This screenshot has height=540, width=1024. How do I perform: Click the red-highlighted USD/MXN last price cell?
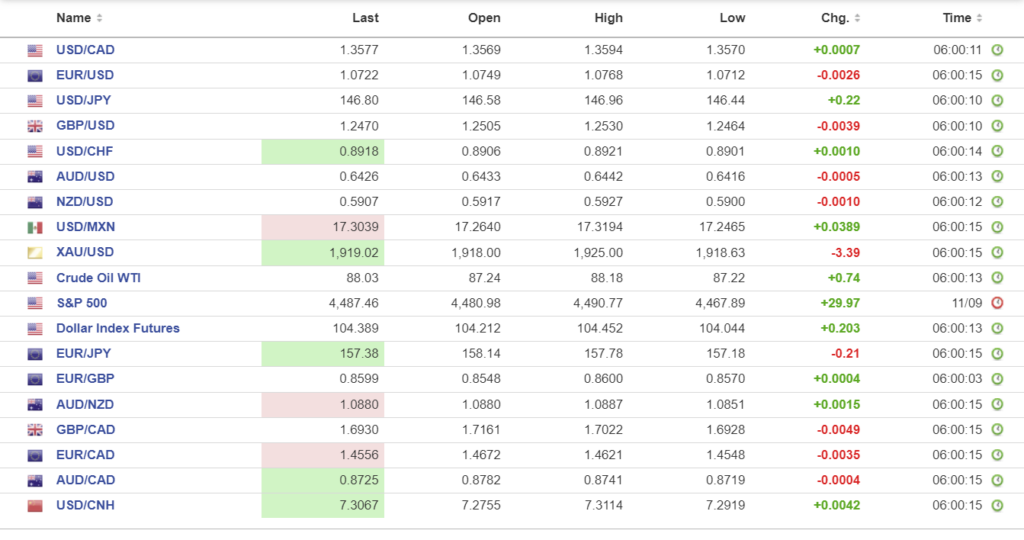pyautogui.click(x=323, y=227)
